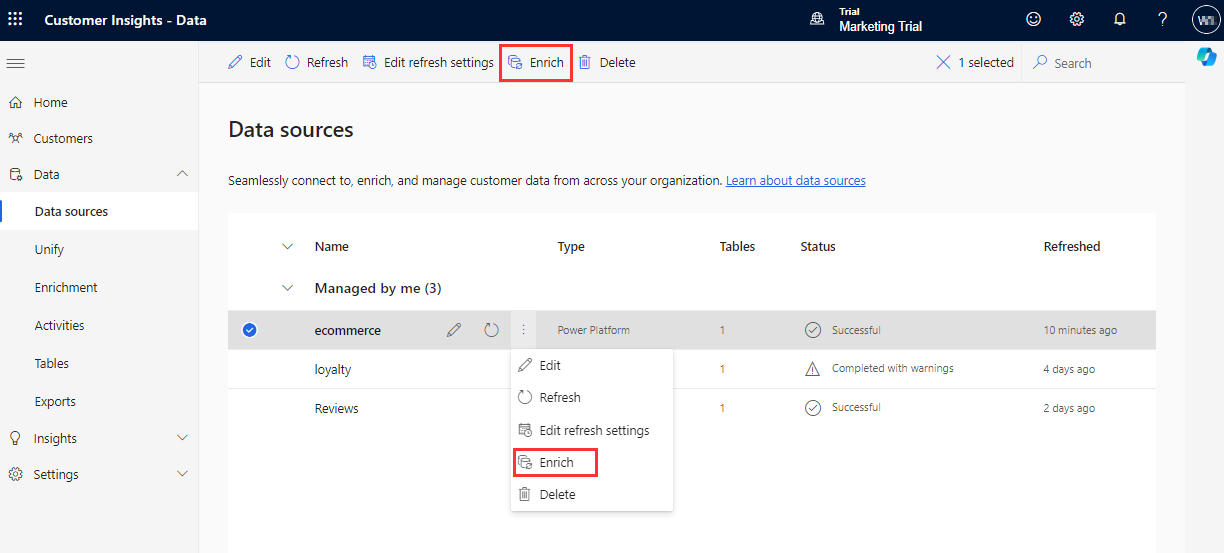The height and width of the screenshot is (553, 1224).
Task: Choose Delete from the context menu
Action: pyautogui.click(x=592, y=494)
